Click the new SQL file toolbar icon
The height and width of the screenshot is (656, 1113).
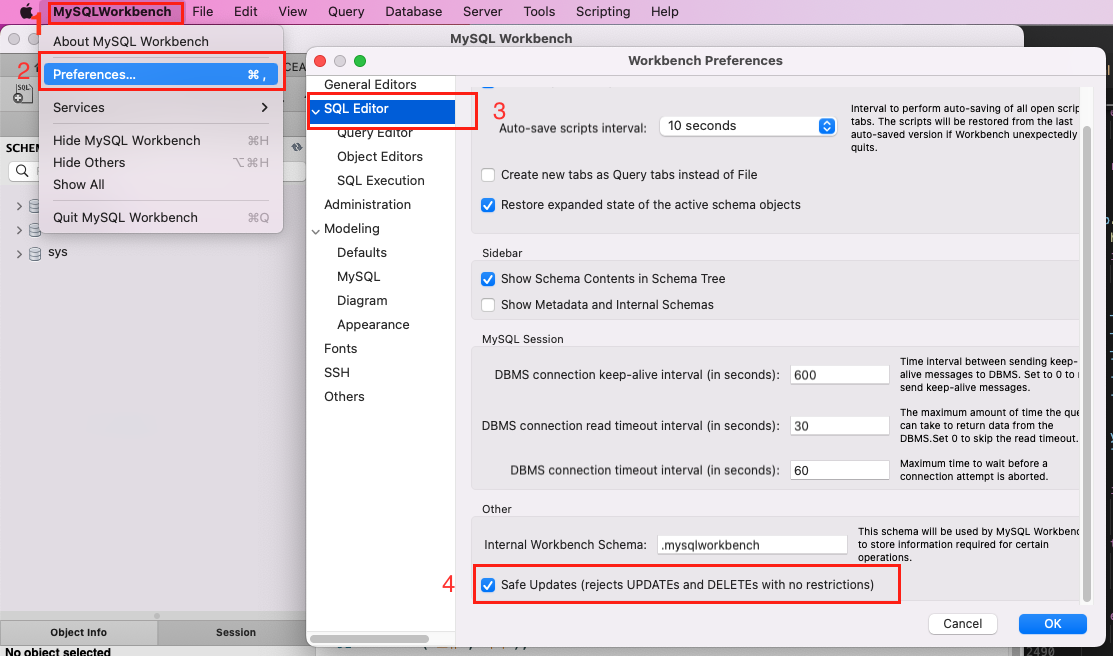[x=23, y=93]
